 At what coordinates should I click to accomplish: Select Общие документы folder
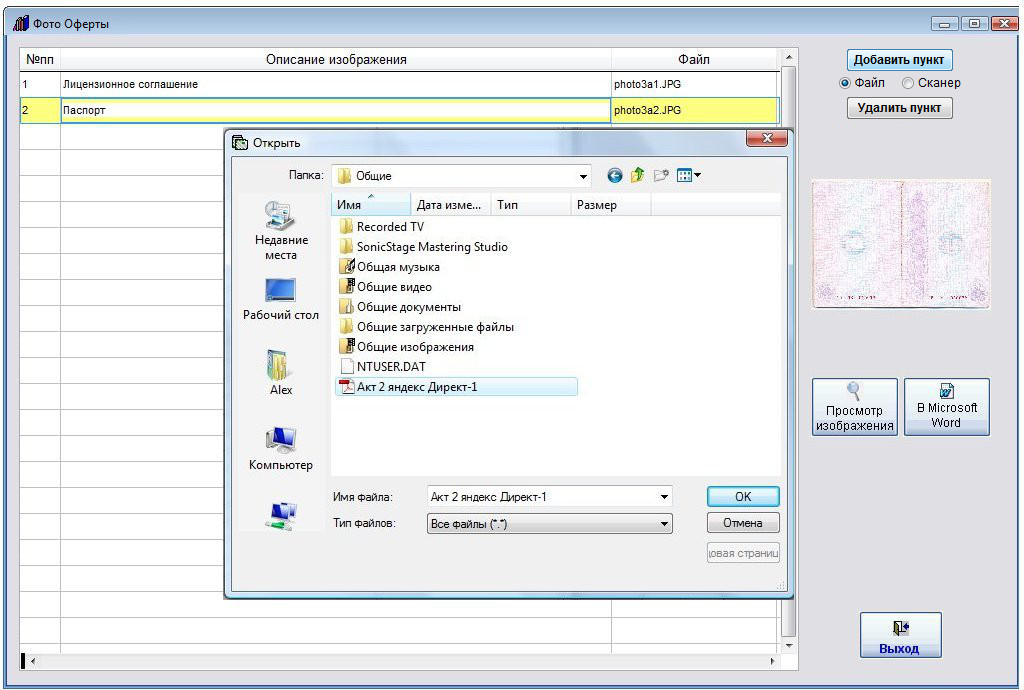pos(400,307)
